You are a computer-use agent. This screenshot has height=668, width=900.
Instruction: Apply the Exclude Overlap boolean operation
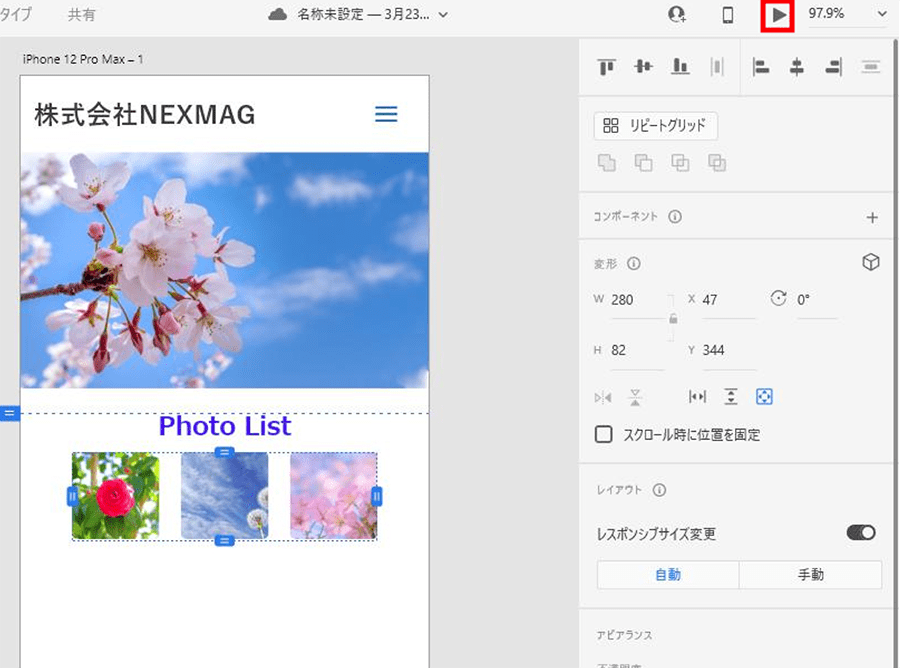tap(717, 163)
